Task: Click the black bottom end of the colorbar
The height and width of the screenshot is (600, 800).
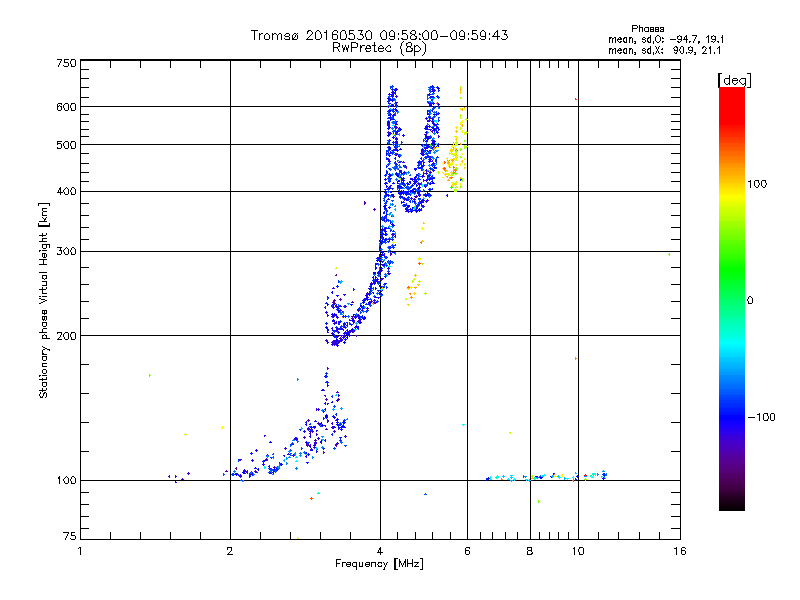Action: [x=732, y=503]
